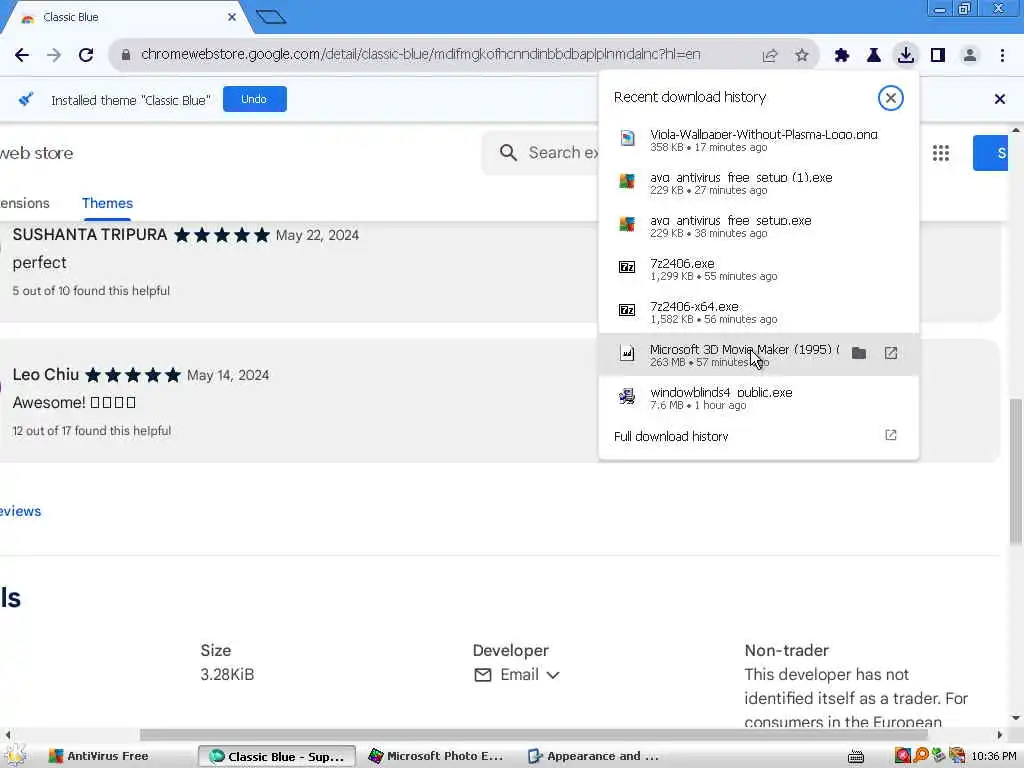Switch to AntiVirus Free taskbar window
This screenshot has width=1024, height=768.
pyautogui.click(x=99, y=756)
